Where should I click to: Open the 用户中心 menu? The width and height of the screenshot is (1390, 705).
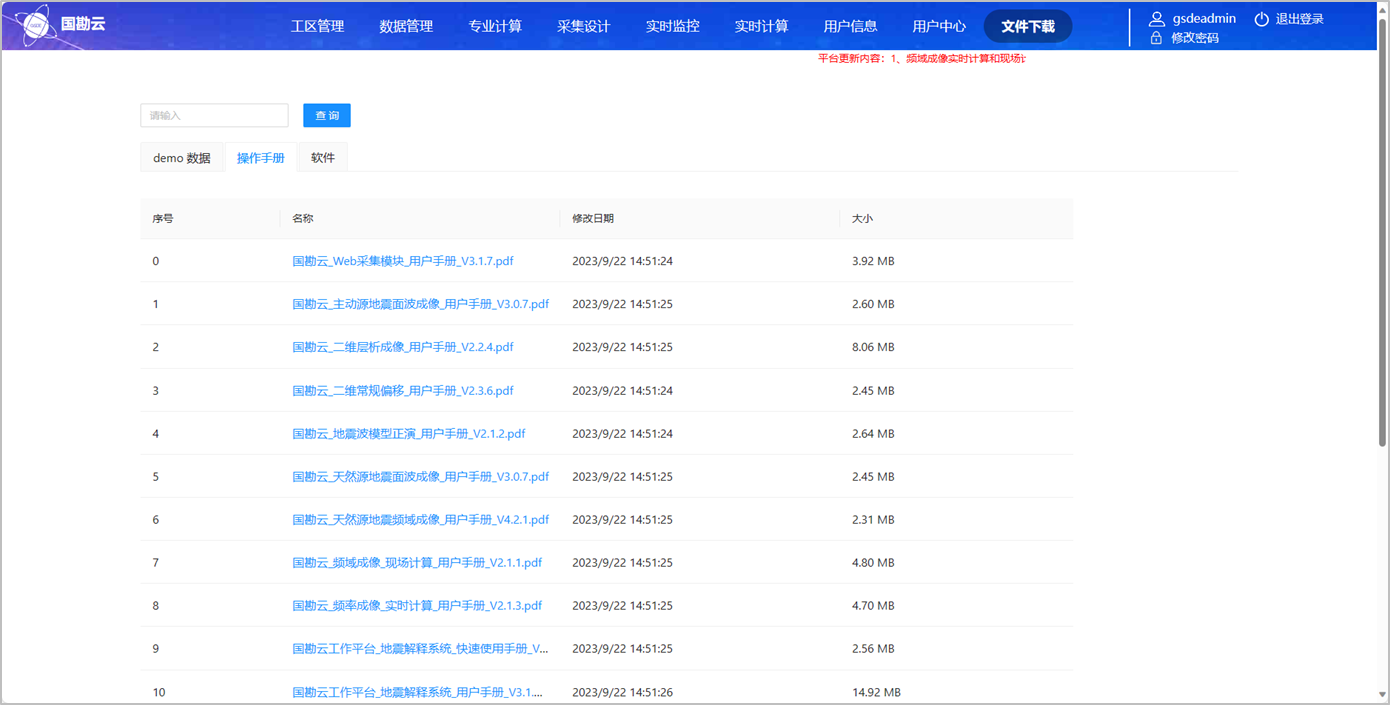point(939,26)
